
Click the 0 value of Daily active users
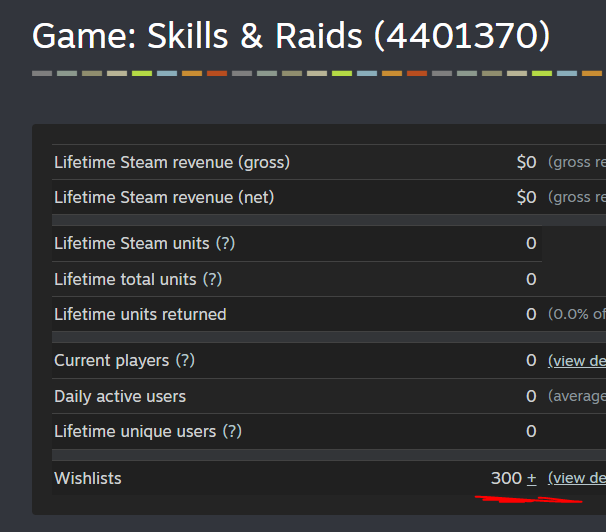pyautogui.click(x=531, y=396)
